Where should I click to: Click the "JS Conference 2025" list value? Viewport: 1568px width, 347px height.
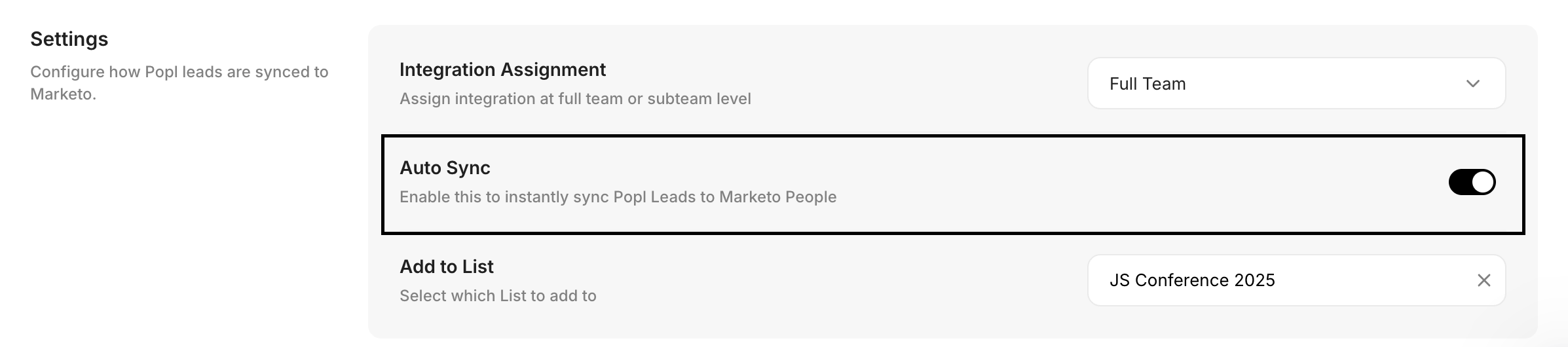[1192, 280]
